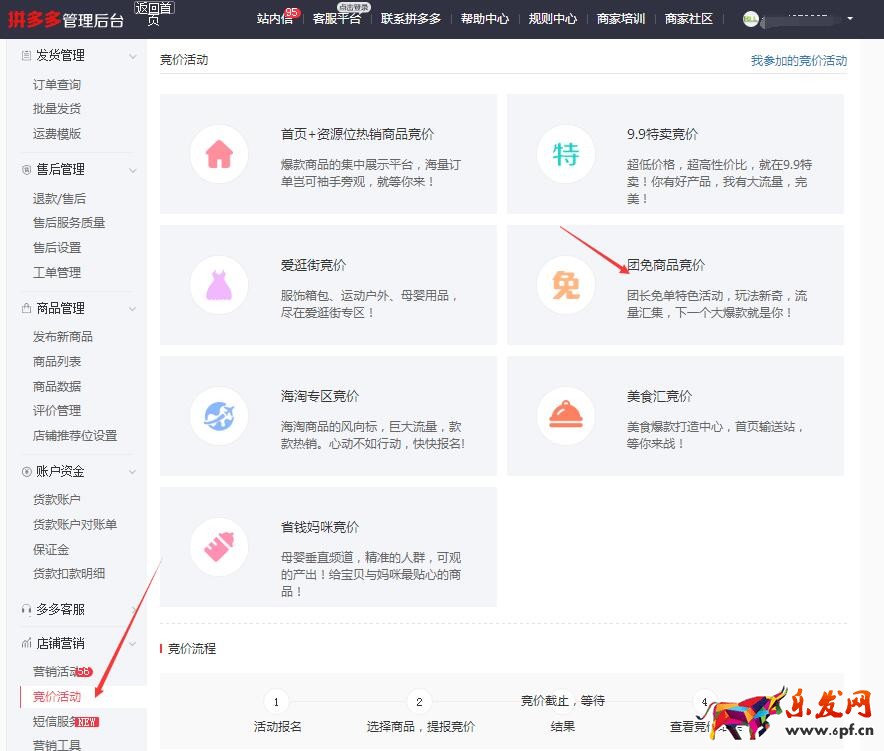Click the 账户资金 sidebar icon
This screenshot has height=751, width=884.
[x=25, y=470]
